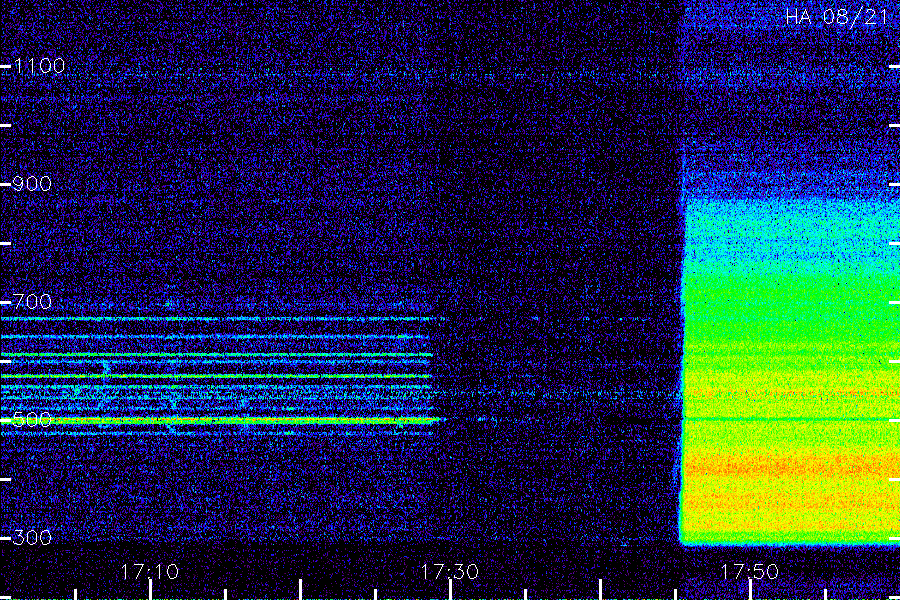The image size is (900, 600).
Task: Click the 17:30 time axis label
Action: (x=450, y=572)
